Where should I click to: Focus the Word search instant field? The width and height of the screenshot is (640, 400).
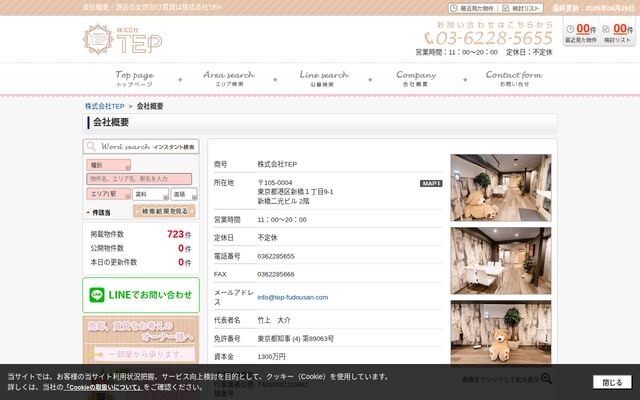tap(141, 147)
